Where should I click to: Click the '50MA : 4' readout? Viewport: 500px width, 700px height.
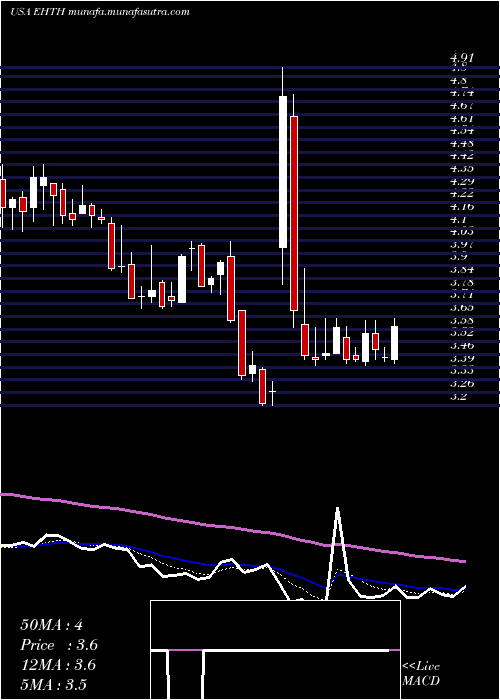[51, 625]
